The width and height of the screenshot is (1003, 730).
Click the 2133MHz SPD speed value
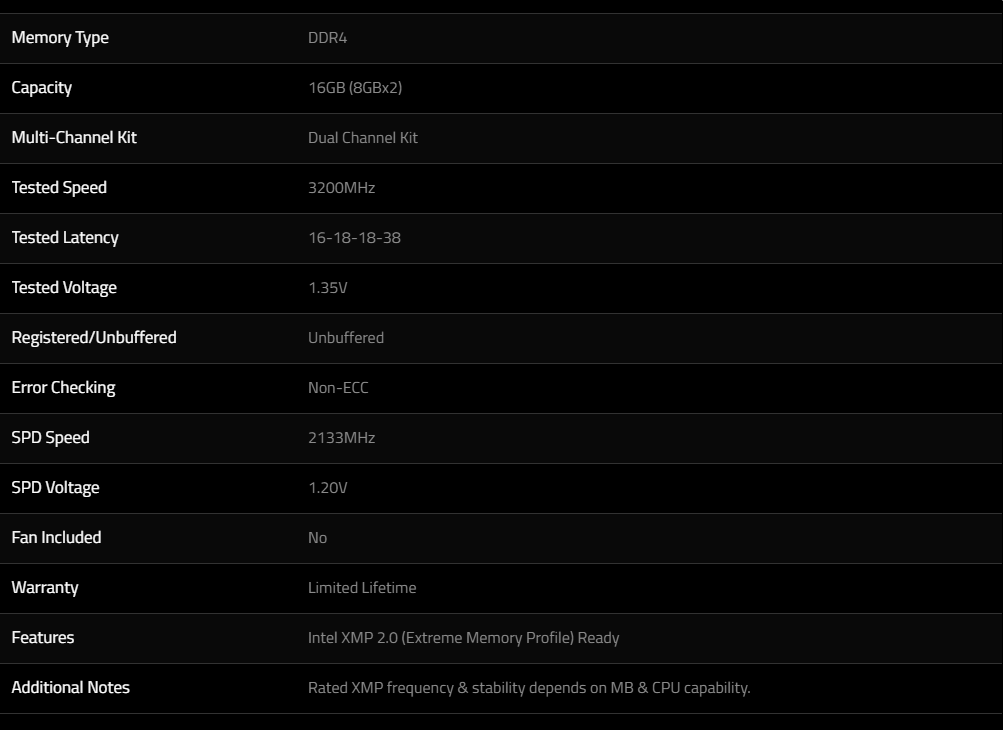pyautogui.click(x=342, y=438)
